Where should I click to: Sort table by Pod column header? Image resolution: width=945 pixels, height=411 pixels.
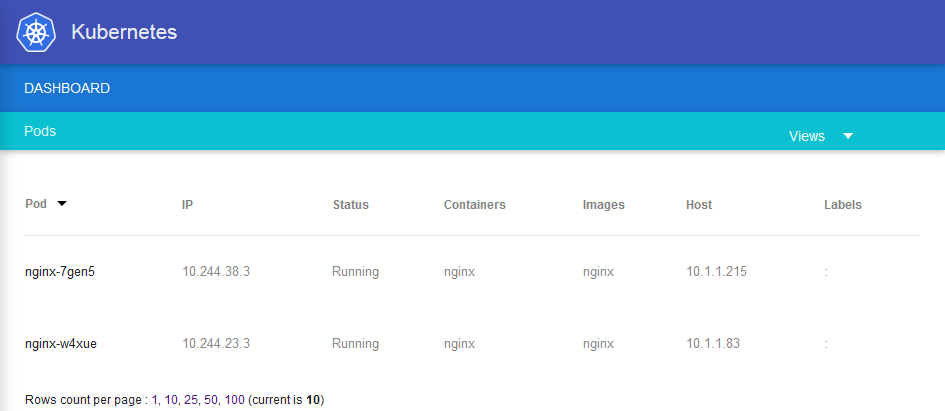click(x=36, y=204)
